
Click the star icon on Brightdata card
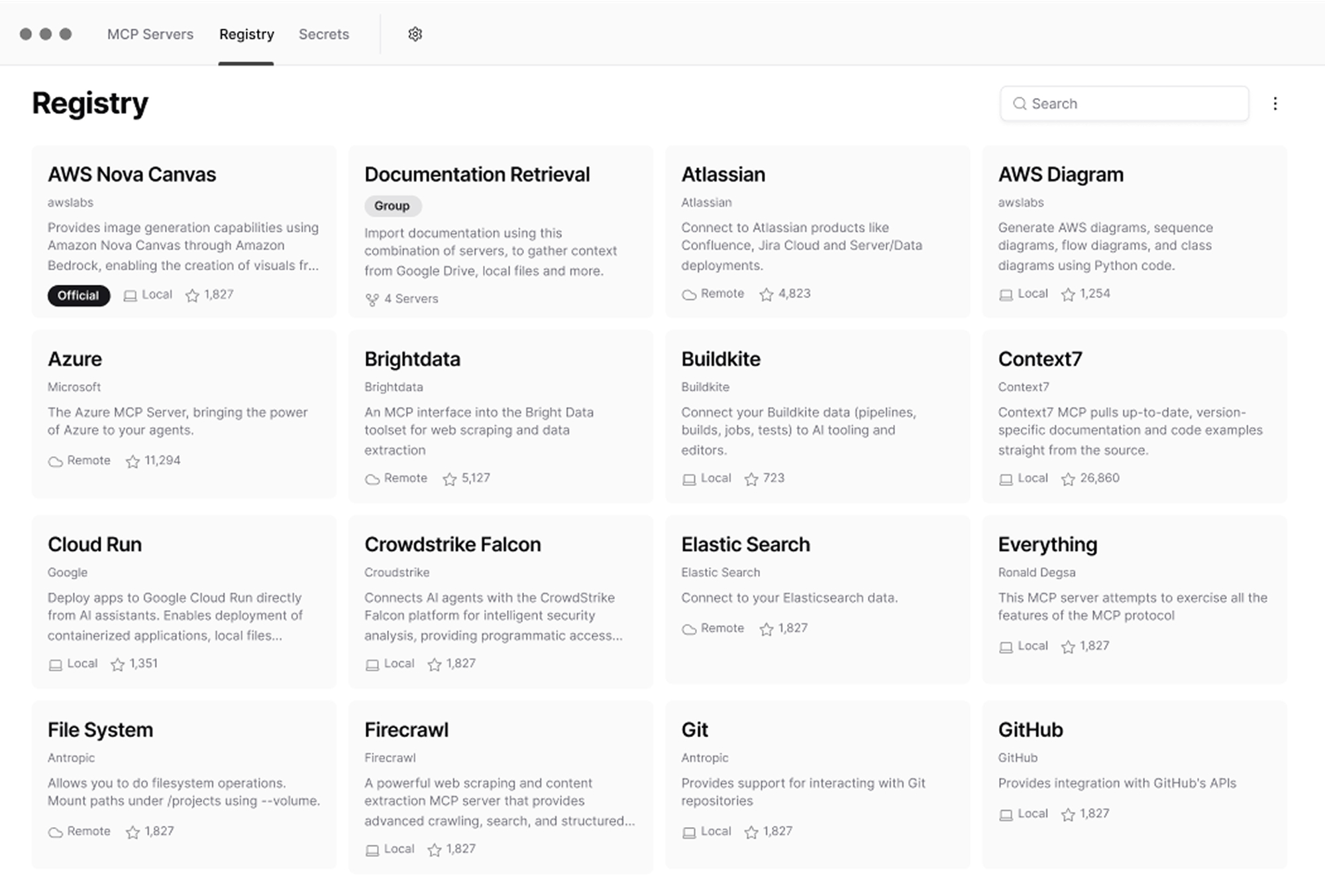450,479
